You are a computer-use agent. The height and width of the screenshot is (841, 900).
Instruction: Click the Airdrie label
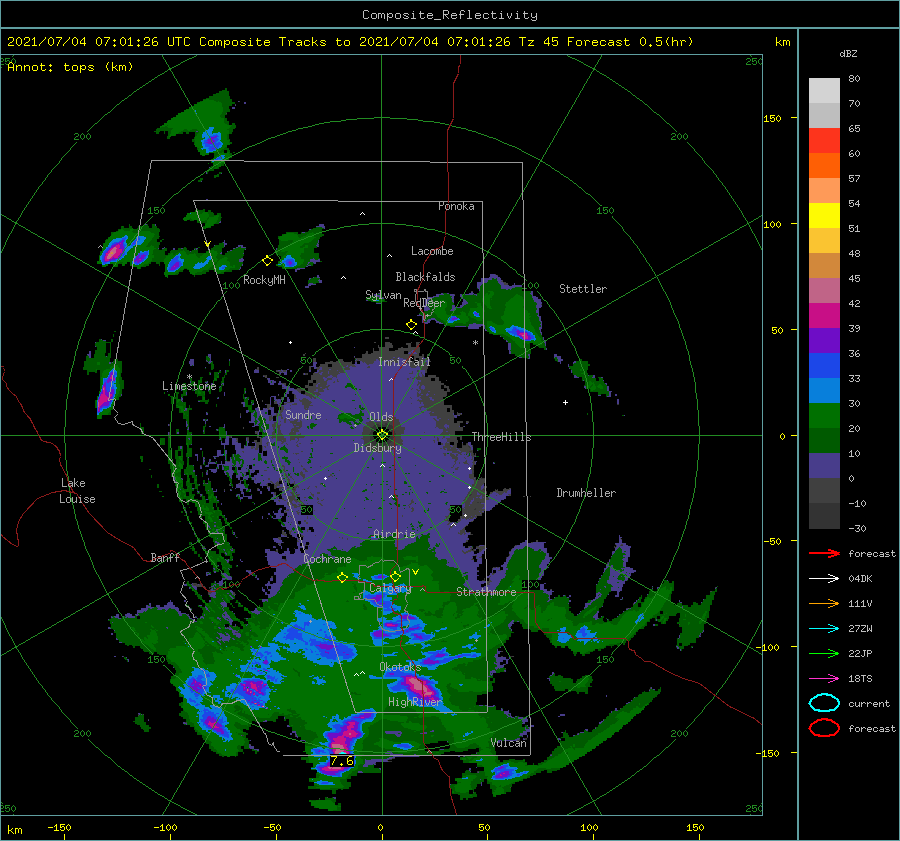(x=394, y=534)
